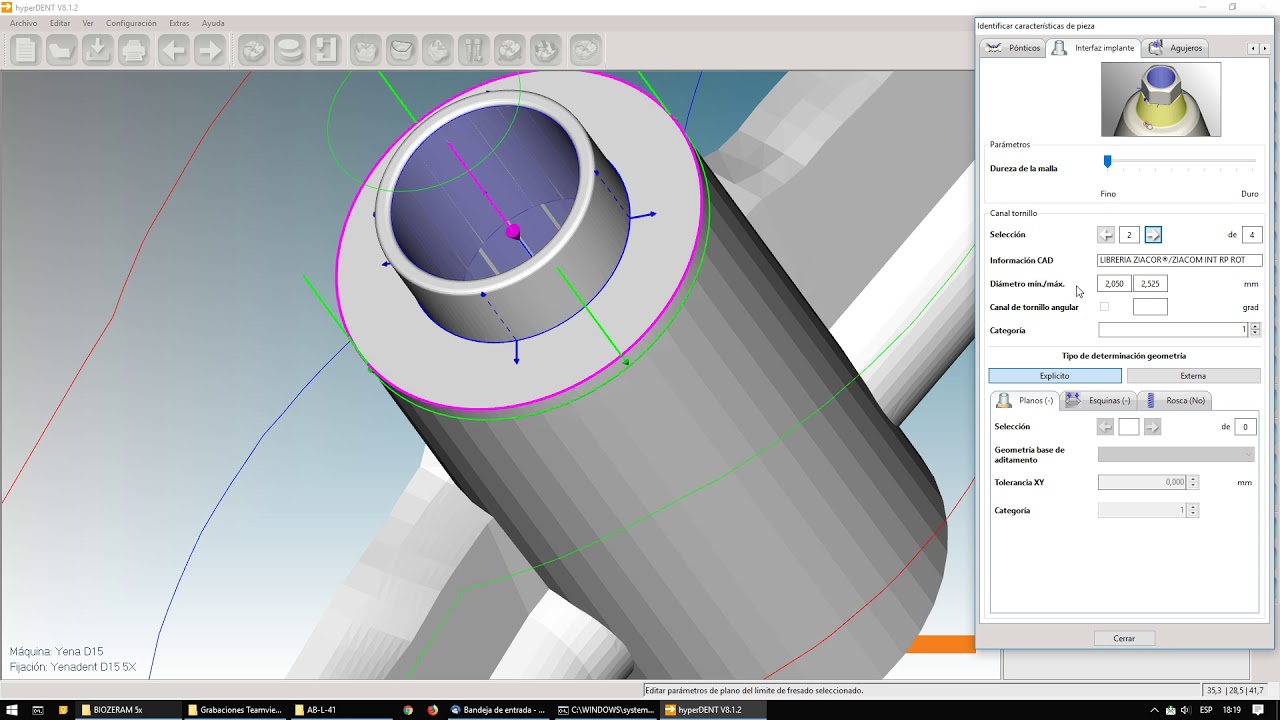Click the open folder toolbar icon
The height and width of the screenshot is (720, 1280).
pyautogui.click(x=61, y=50)
